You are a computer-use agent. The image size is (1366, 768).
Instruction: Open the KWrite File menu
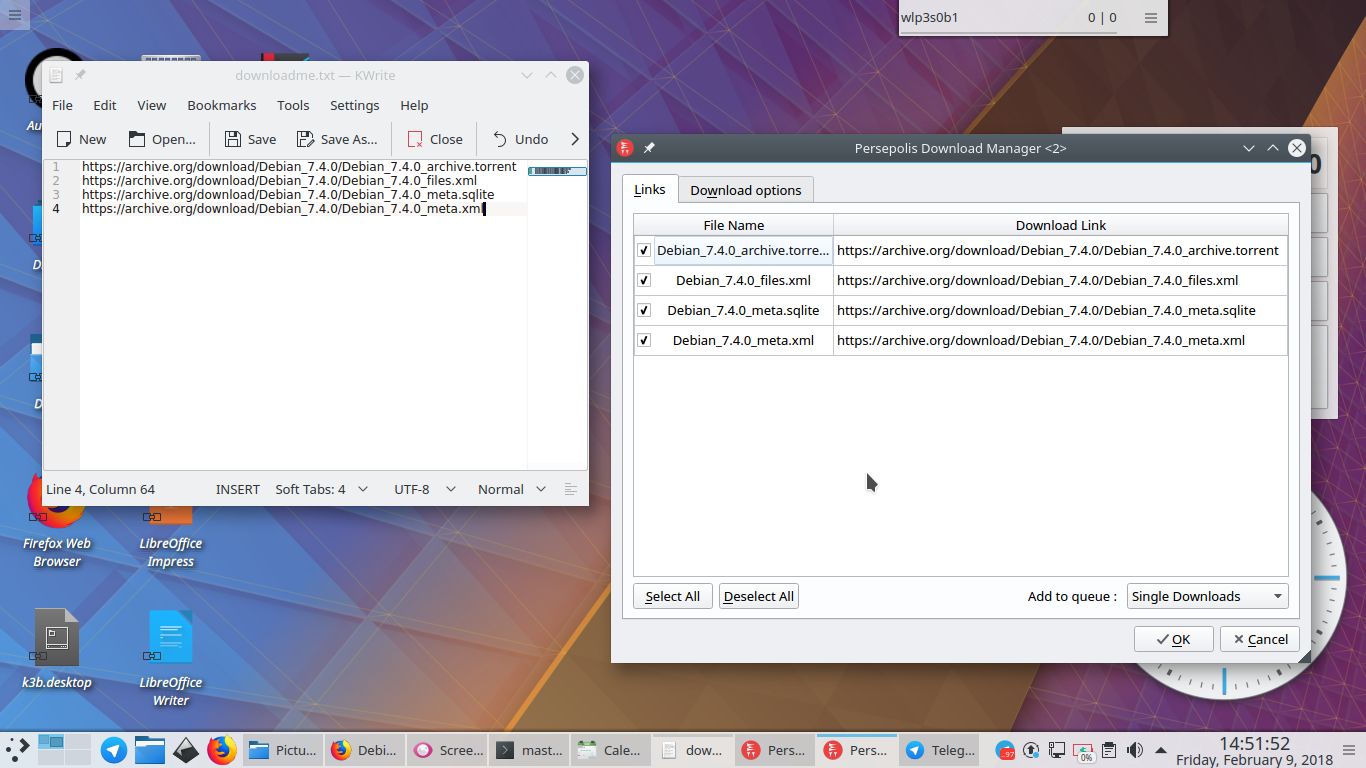click(x=62, y=105)
